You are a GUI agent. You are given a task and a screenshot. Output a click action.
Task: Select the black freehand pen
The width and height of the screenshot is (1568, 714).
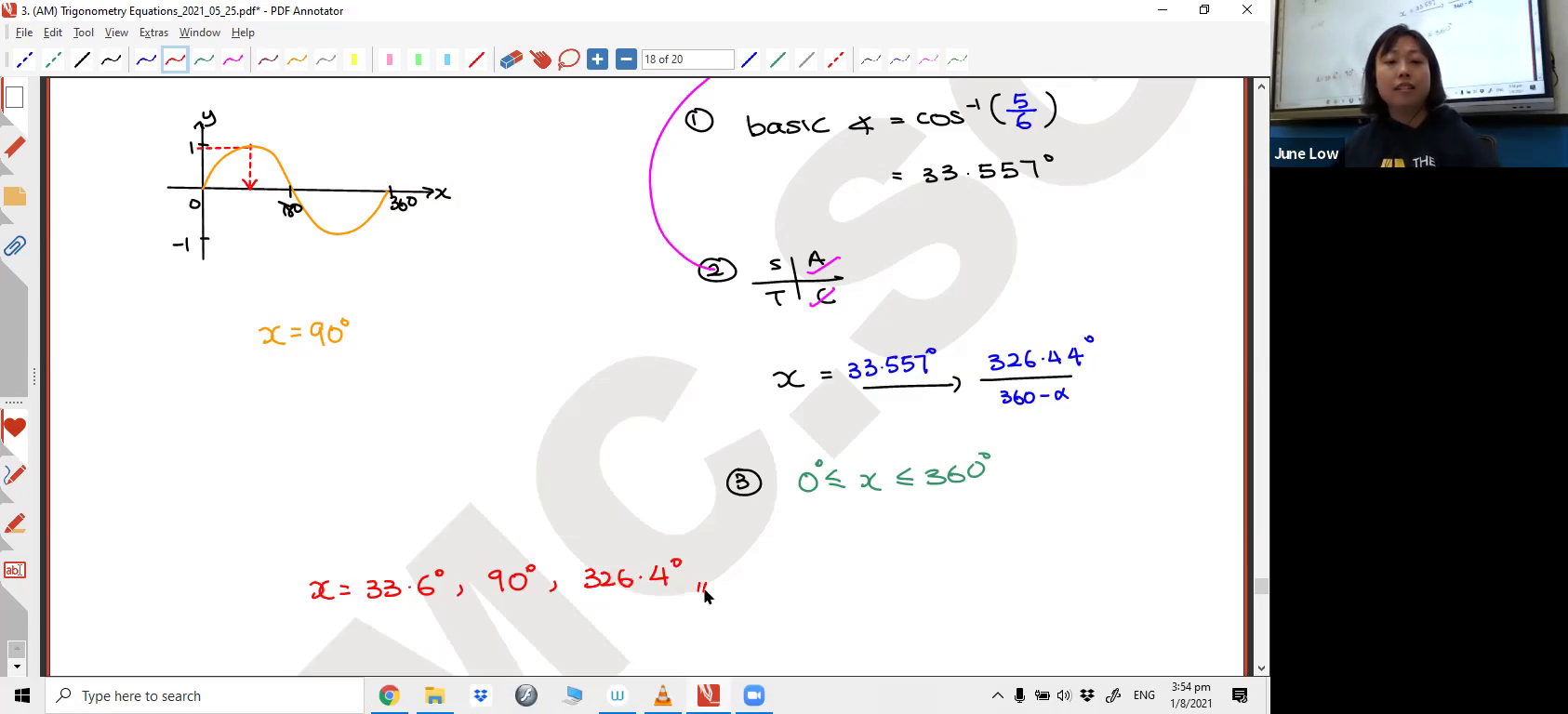point(111,59)
